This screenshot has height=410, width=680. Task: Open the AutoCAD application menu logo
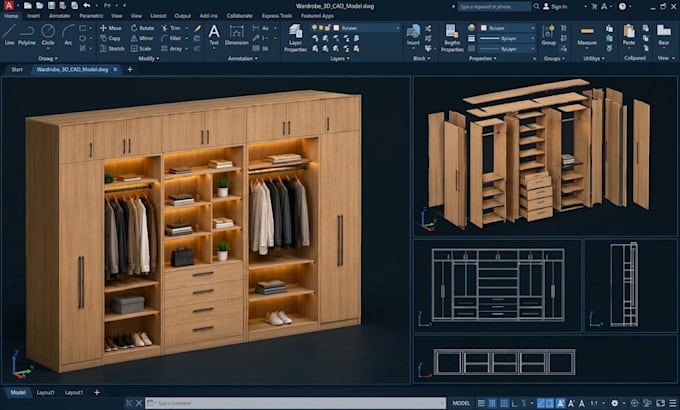(8, 6)
